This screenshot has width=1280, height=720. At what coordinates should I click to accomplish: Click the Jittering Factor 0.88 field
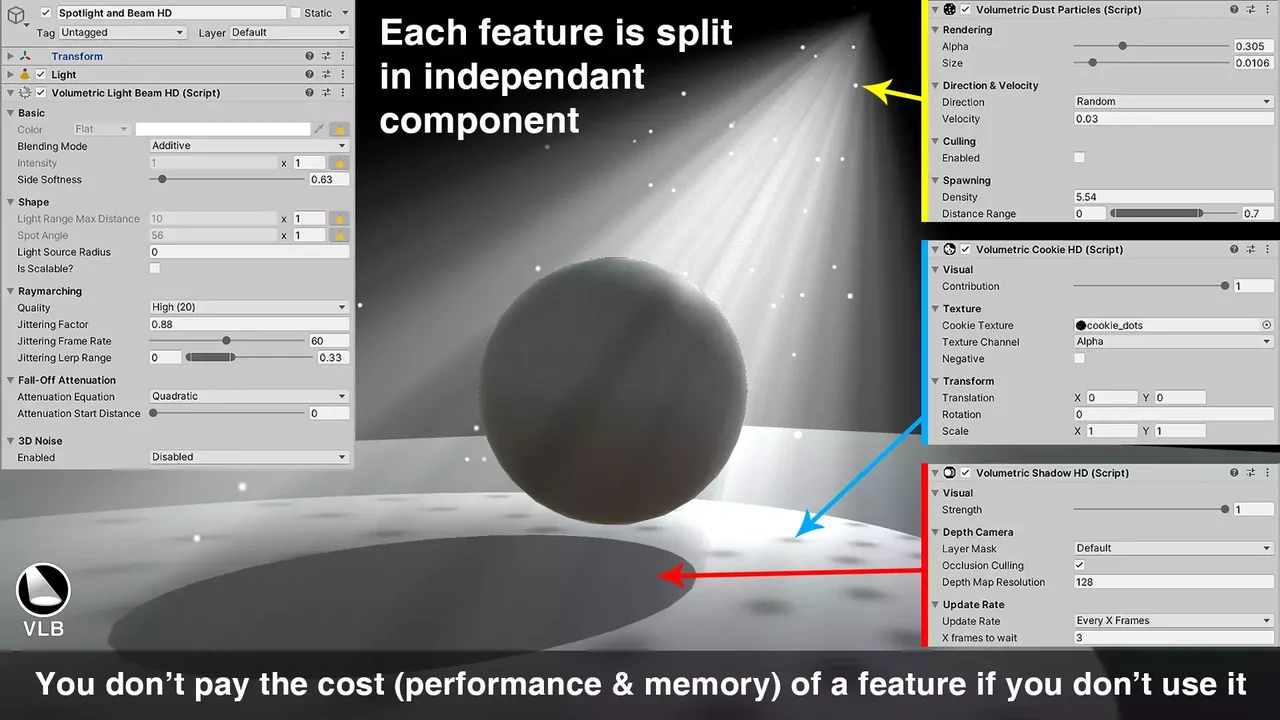249,324
